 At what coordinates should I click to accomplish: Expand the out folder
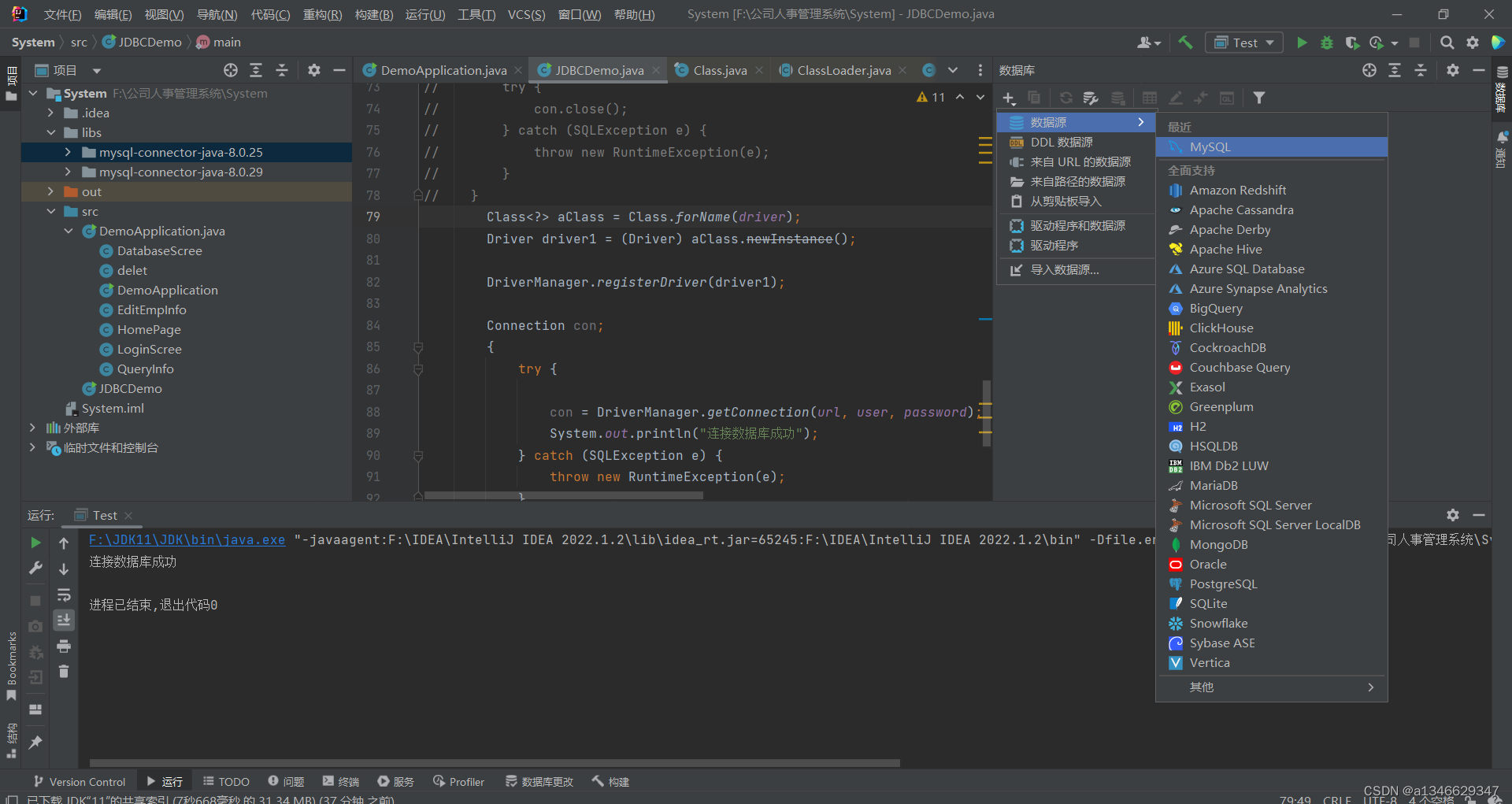coord(50,191)
